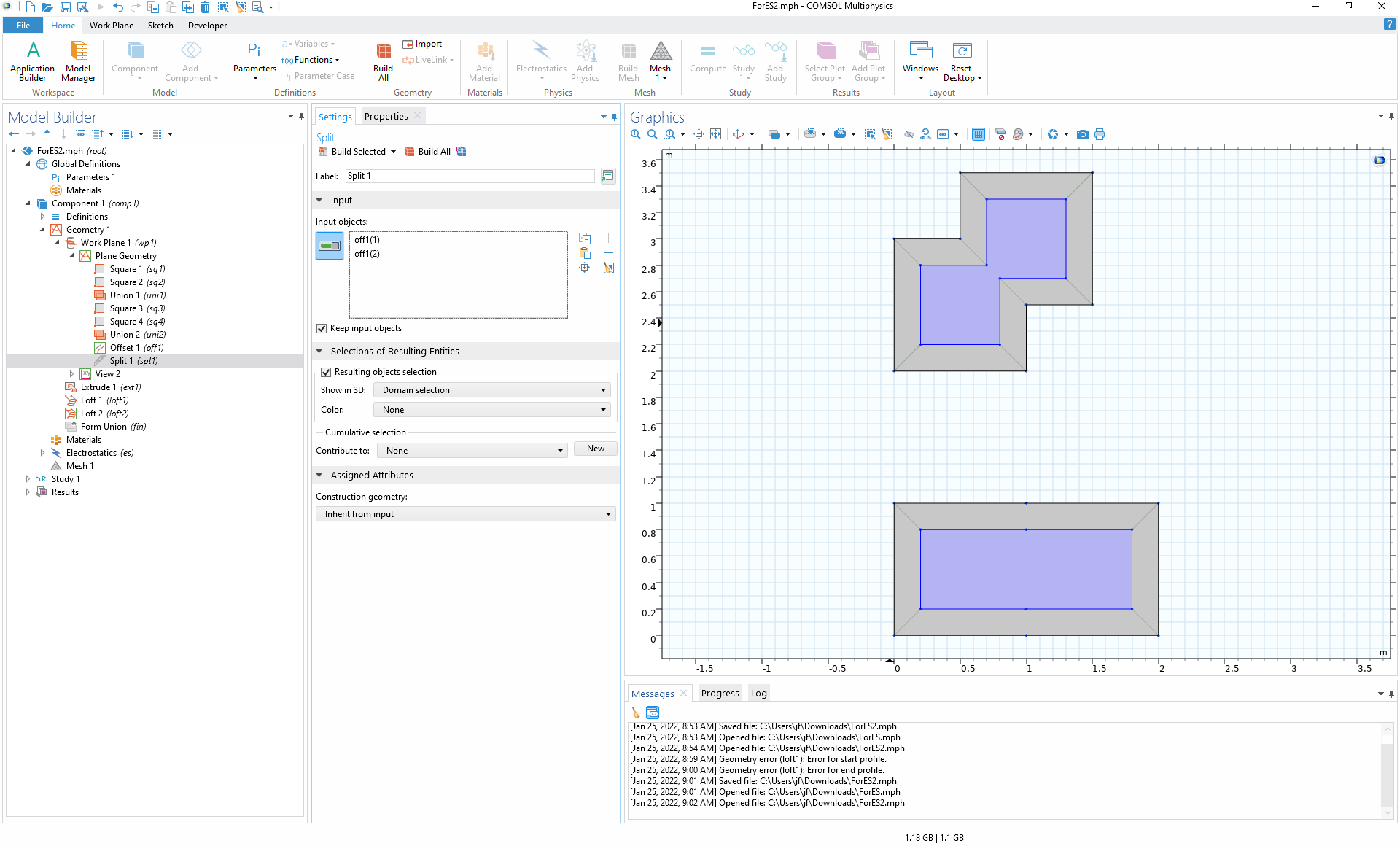
Task: Open the Work Plane ribbon tab
Action: click(111, 25)
